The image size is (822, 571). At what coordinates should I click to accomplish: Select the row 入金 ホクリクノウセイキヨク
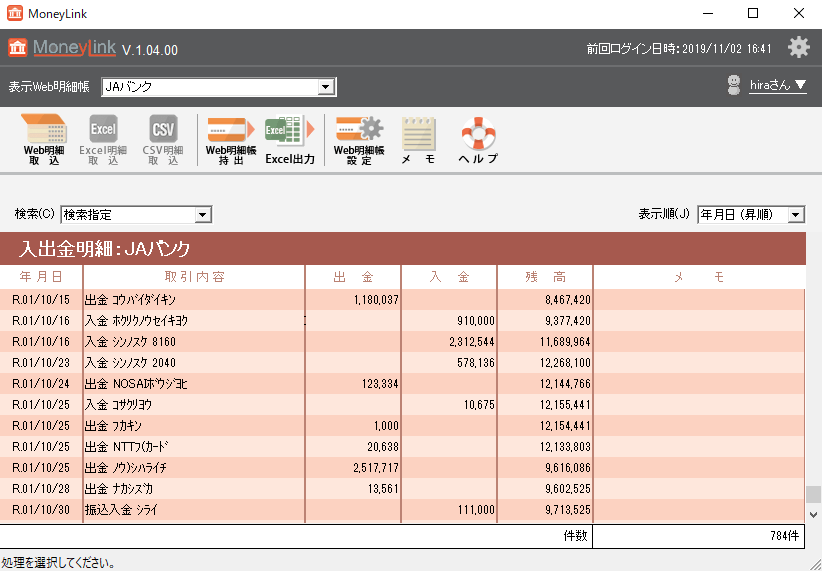coord(402,321)
